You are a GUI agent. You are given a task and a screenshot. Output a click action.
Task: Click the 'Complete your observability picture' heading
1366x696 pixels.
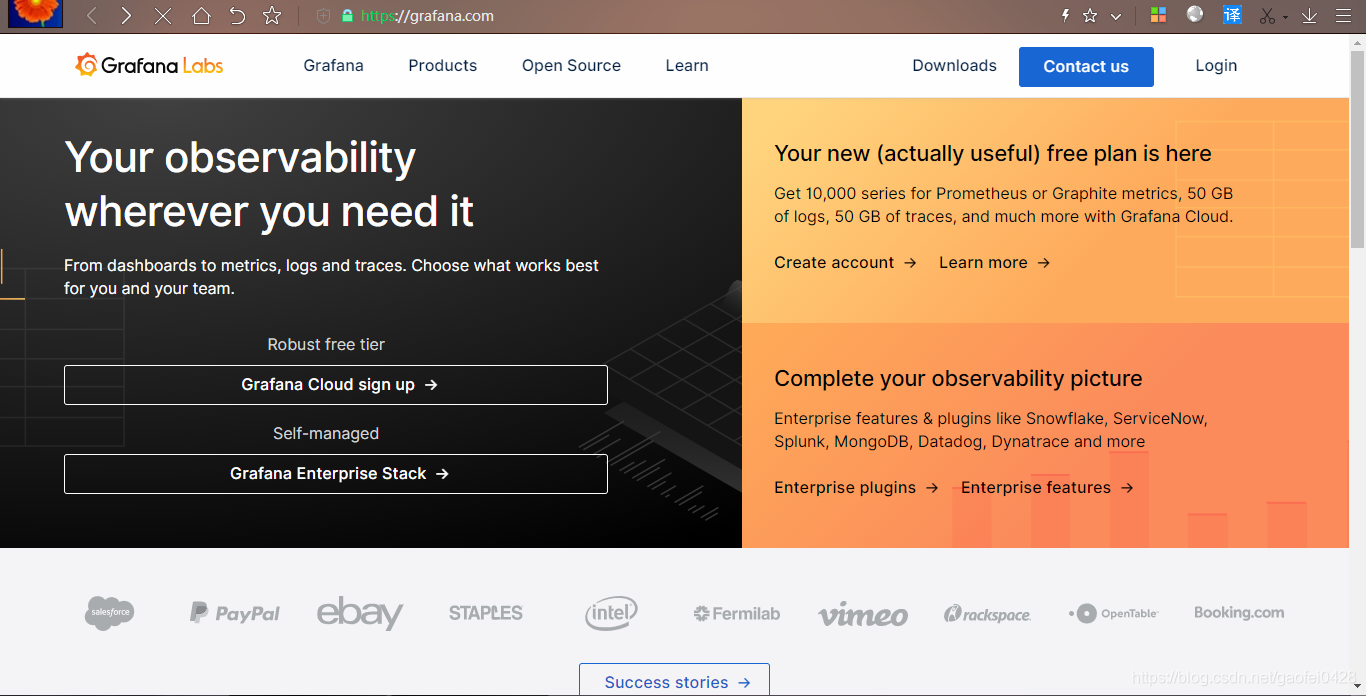[x=958, y=379]
